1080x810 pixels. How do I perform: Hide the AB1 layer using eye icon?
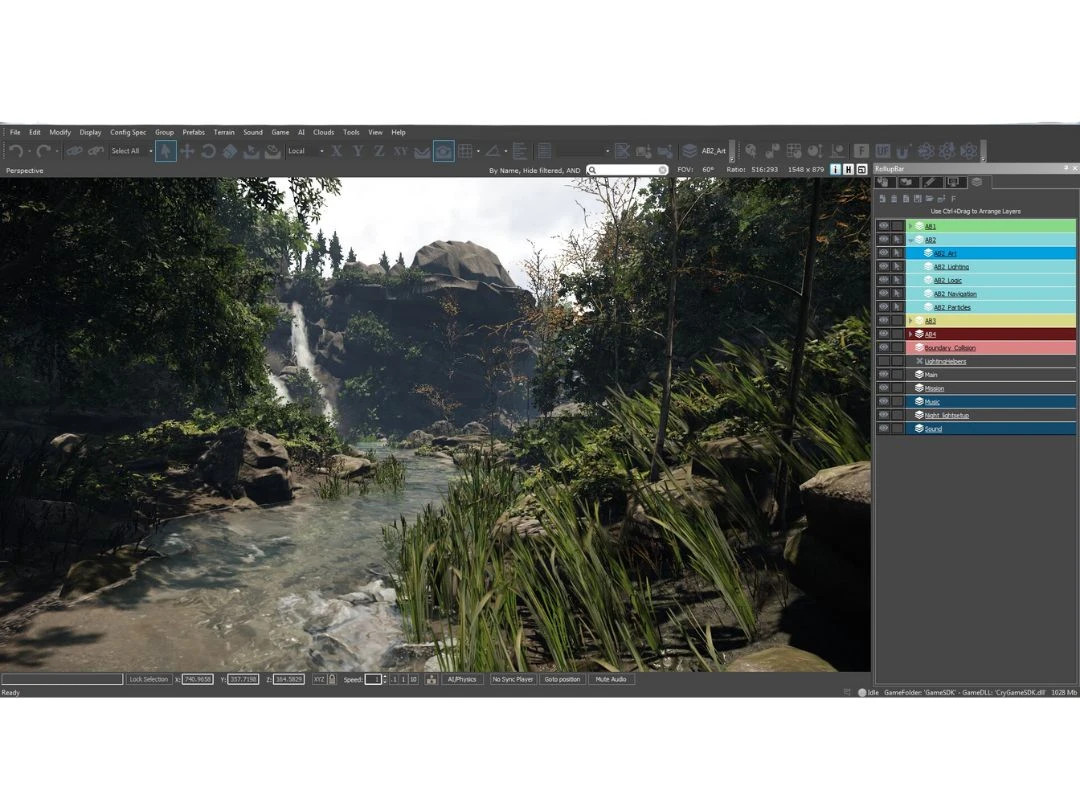point(883,226)
